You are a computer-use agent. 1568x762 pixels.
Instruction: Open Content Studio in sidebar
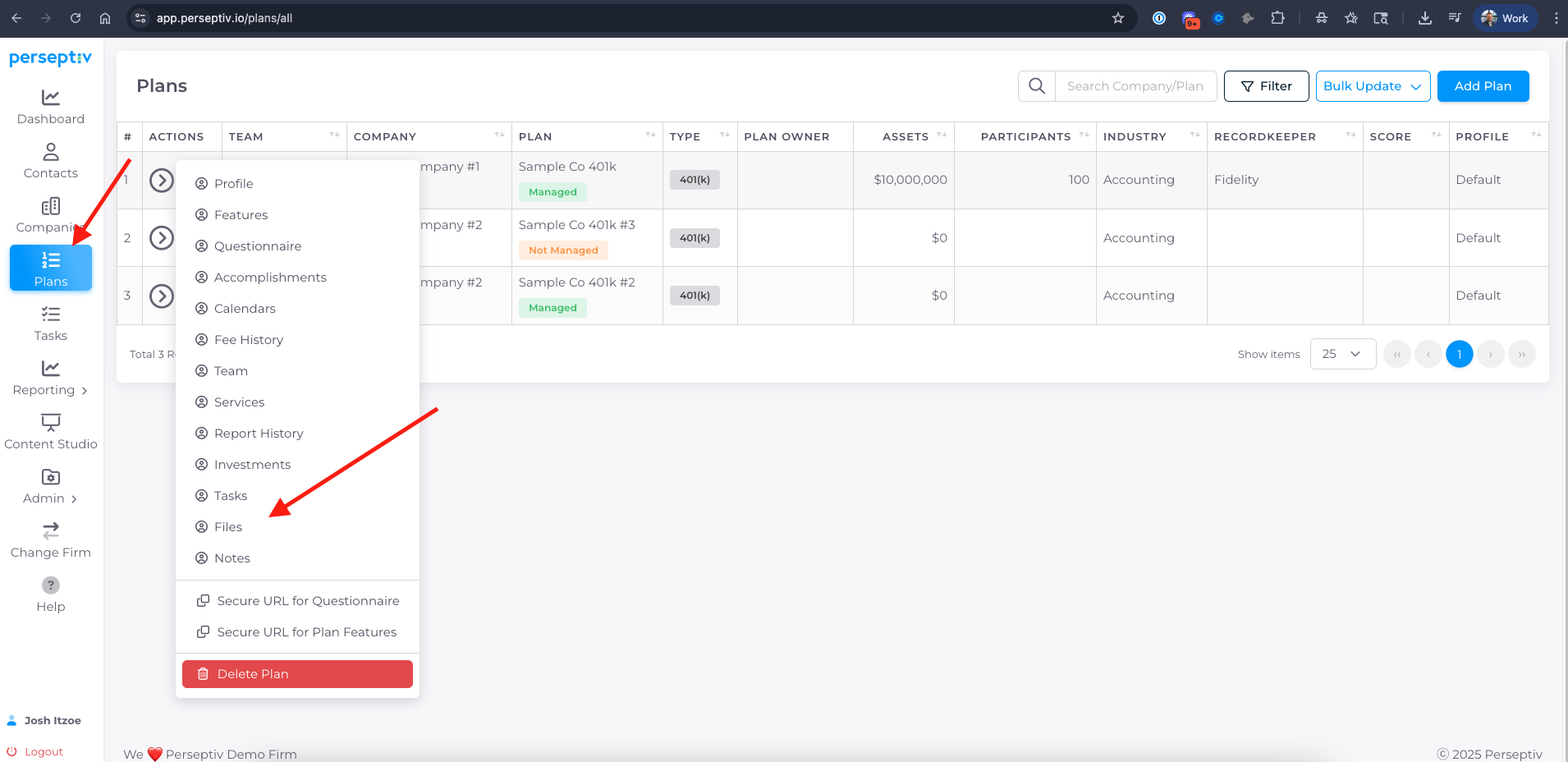51,433
